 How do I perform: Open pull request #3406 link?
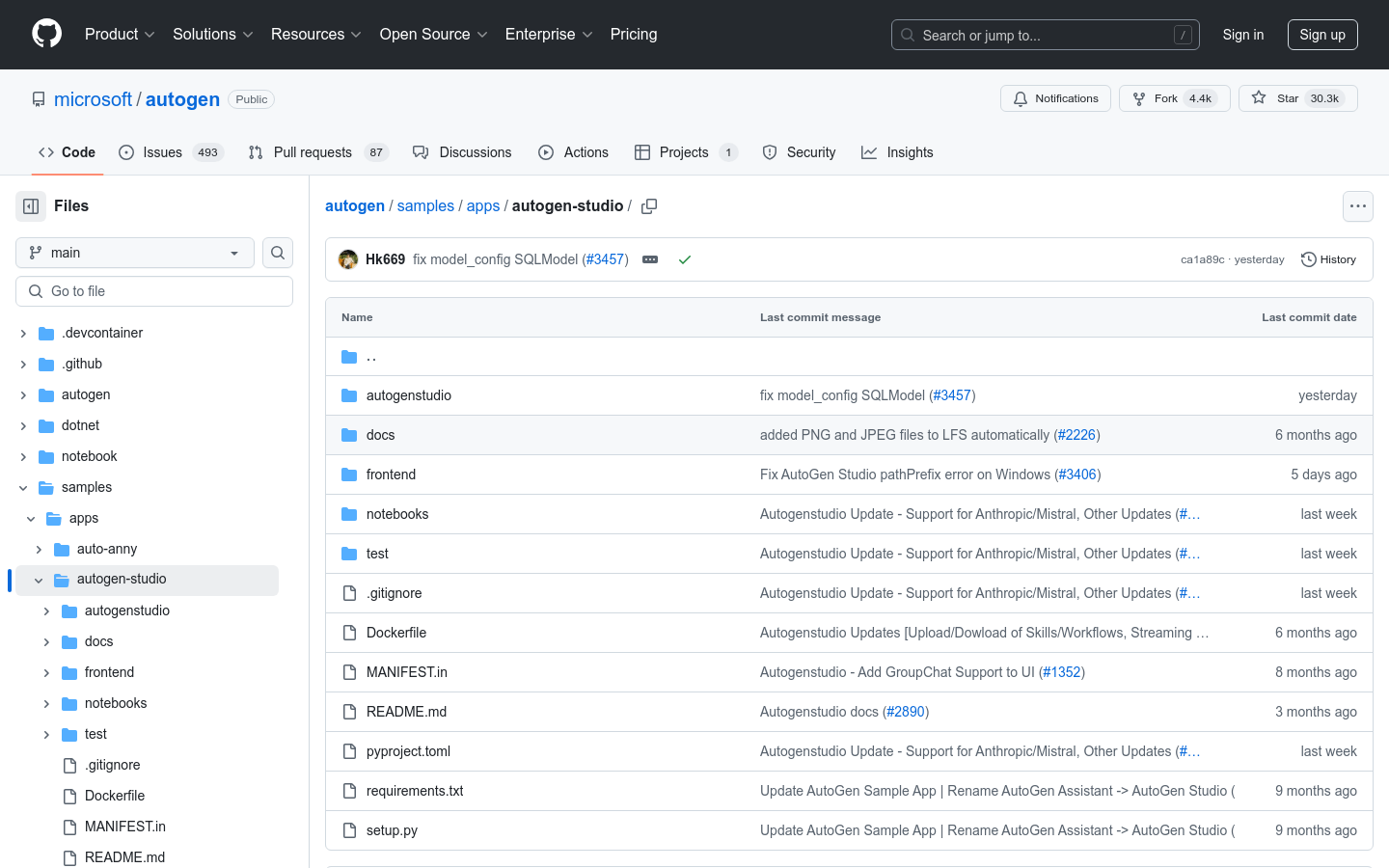1077,475
